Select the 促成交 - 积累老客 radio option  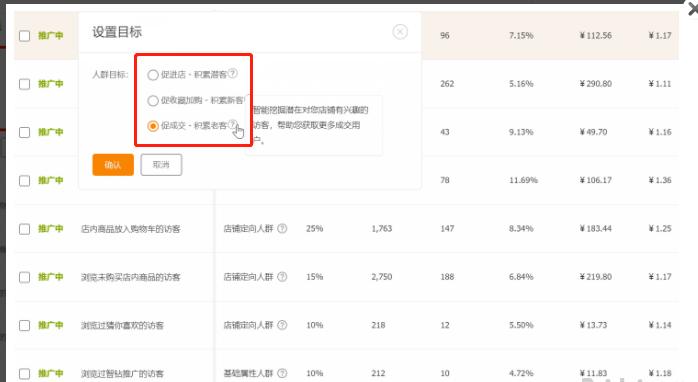[153, 126]
